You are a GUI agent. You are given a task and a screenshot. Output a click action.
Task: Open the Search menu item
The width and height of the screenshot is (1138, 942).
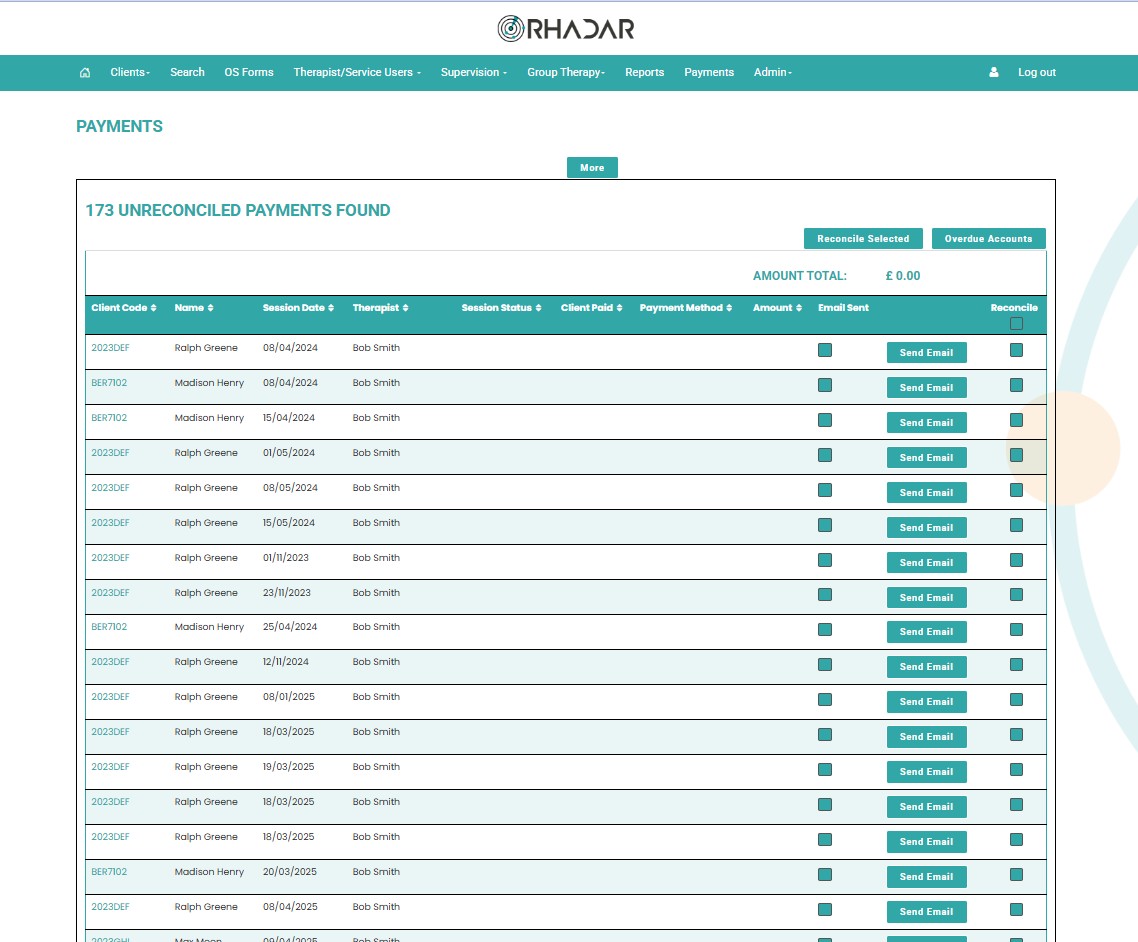point(187,73)
